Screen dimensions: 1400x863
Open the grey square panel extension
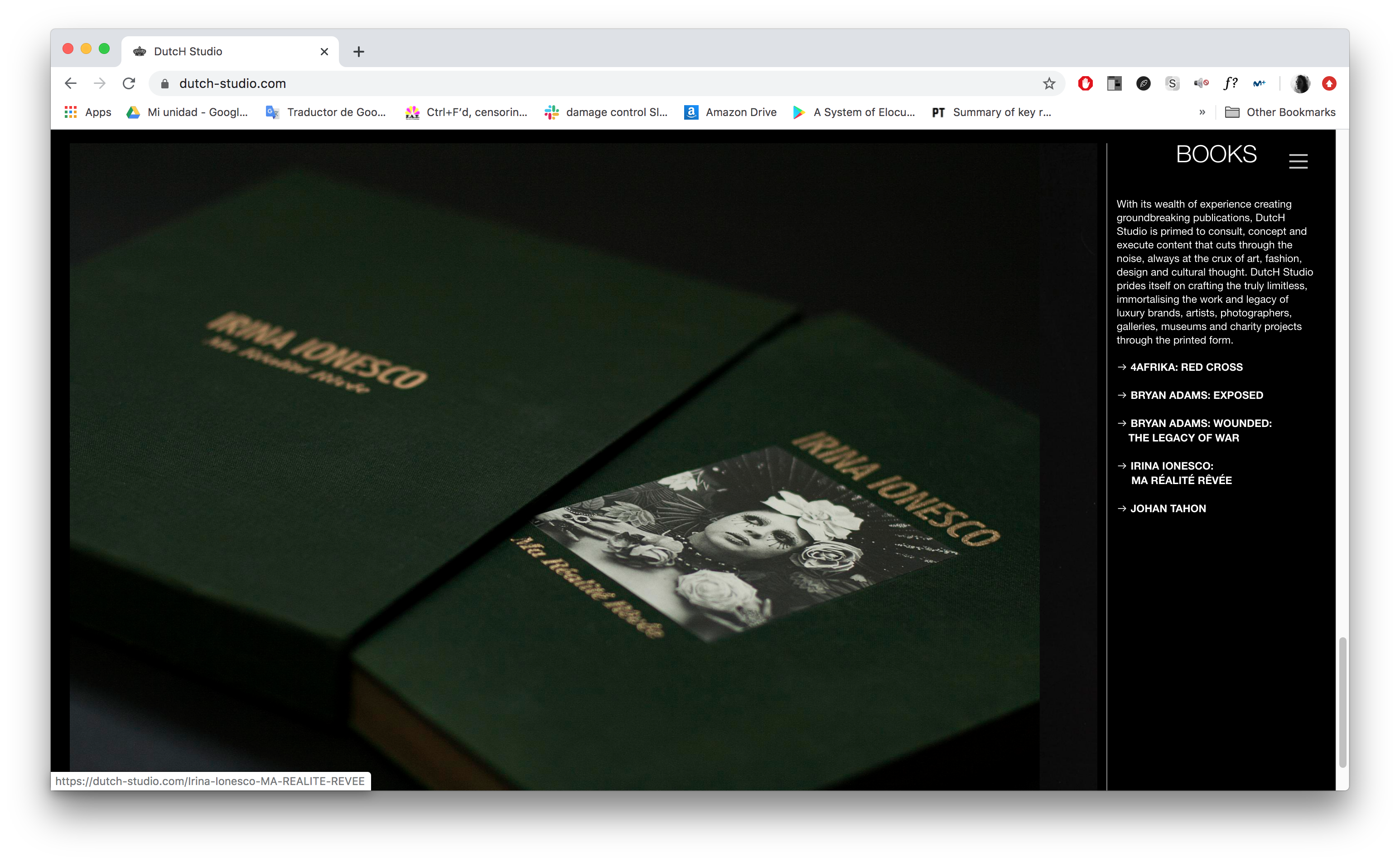[1114, 84]
